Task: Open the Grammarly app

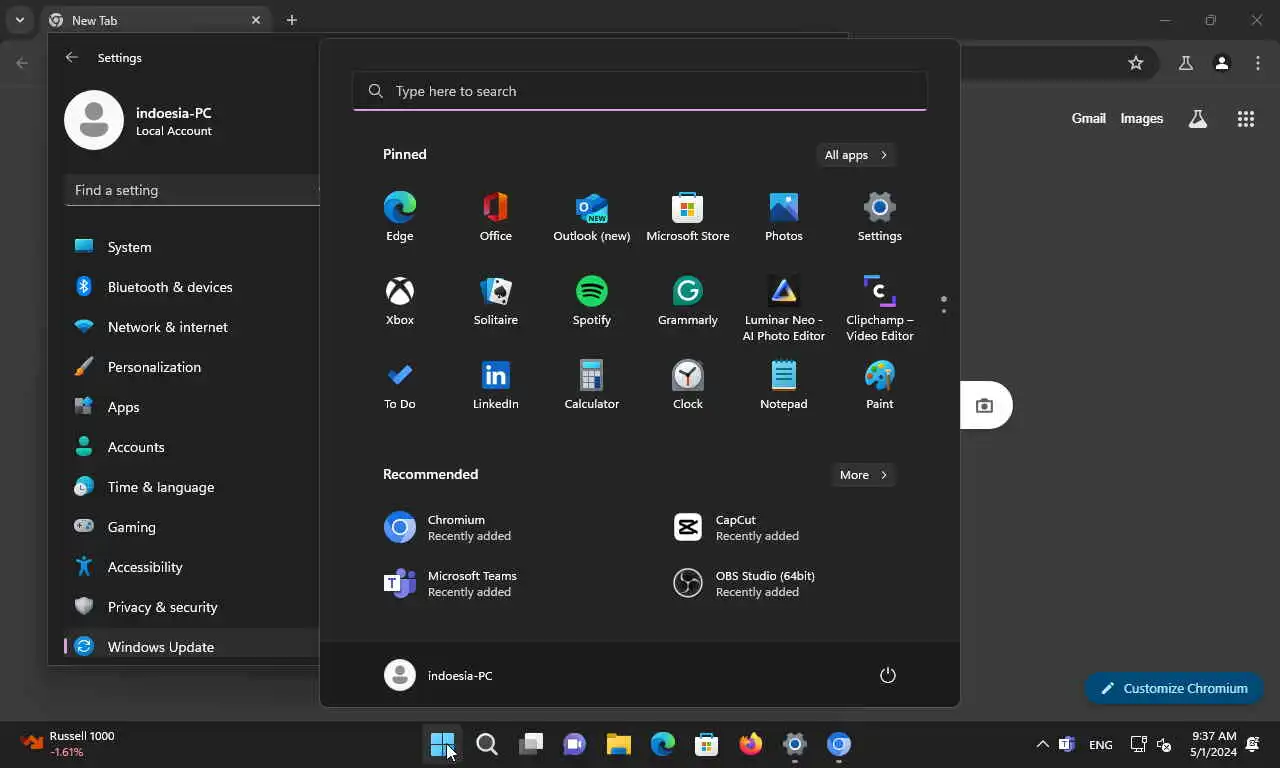Action: [x=687, y=301]
